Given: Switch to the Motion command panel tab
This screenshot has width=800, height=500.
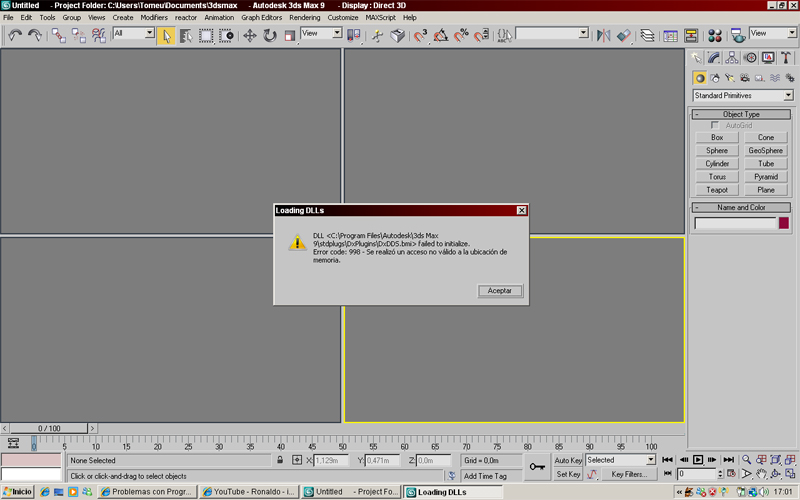Looking at the screenshot, I should pyautogui.click(x=750, y=58).
